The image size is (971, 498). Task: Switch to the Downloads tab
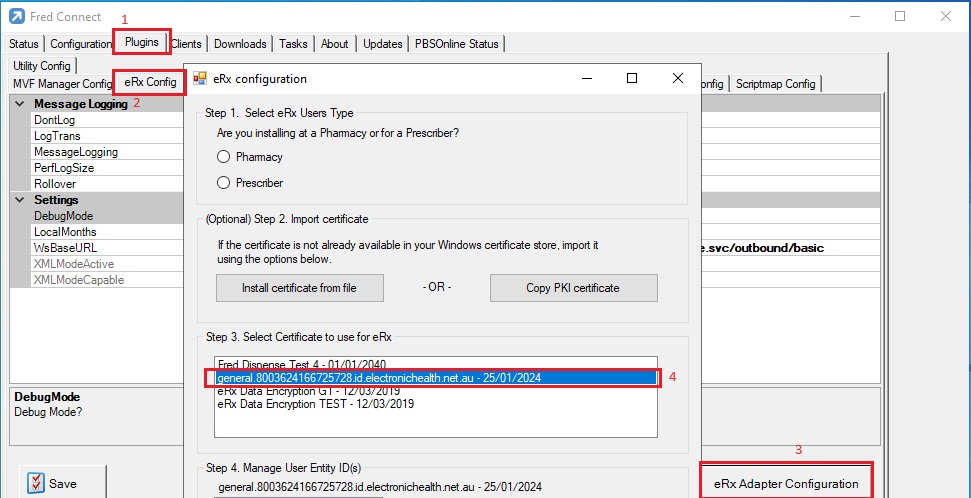tap(240, 44)
